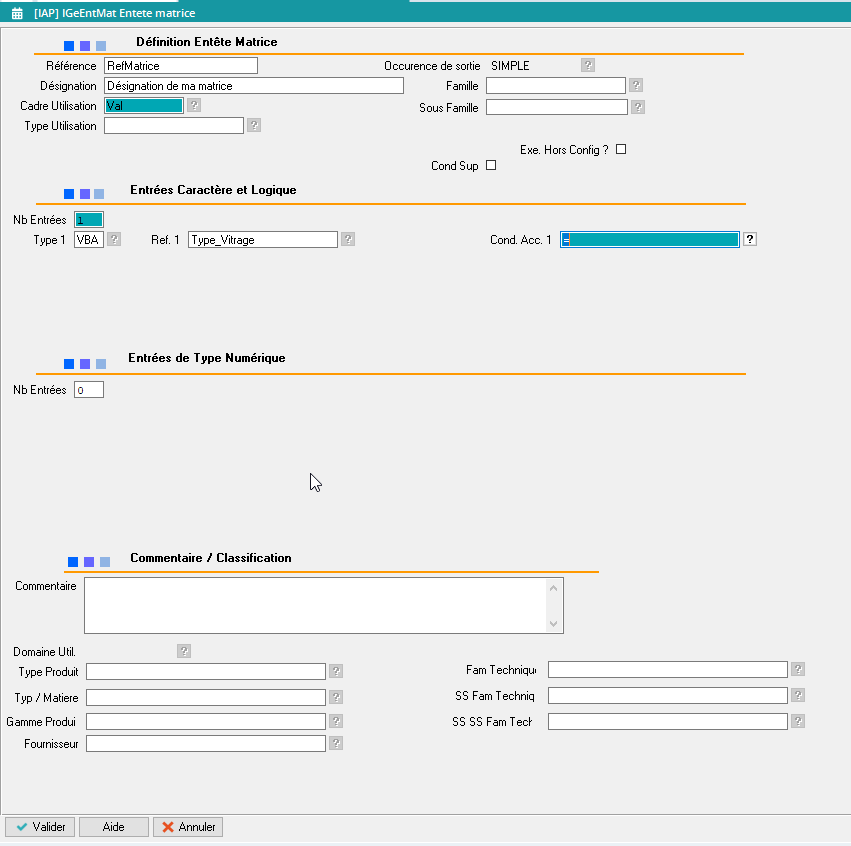This screenshot has height=846, width=851.
Task: Click the help icon next to Cadre Utilisation
Action: 194,105
